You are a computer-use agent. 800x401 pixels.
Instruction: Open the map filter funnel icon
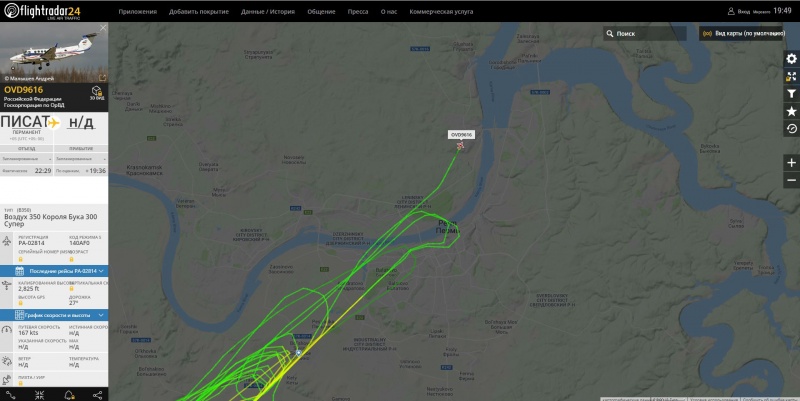point(791,94)
